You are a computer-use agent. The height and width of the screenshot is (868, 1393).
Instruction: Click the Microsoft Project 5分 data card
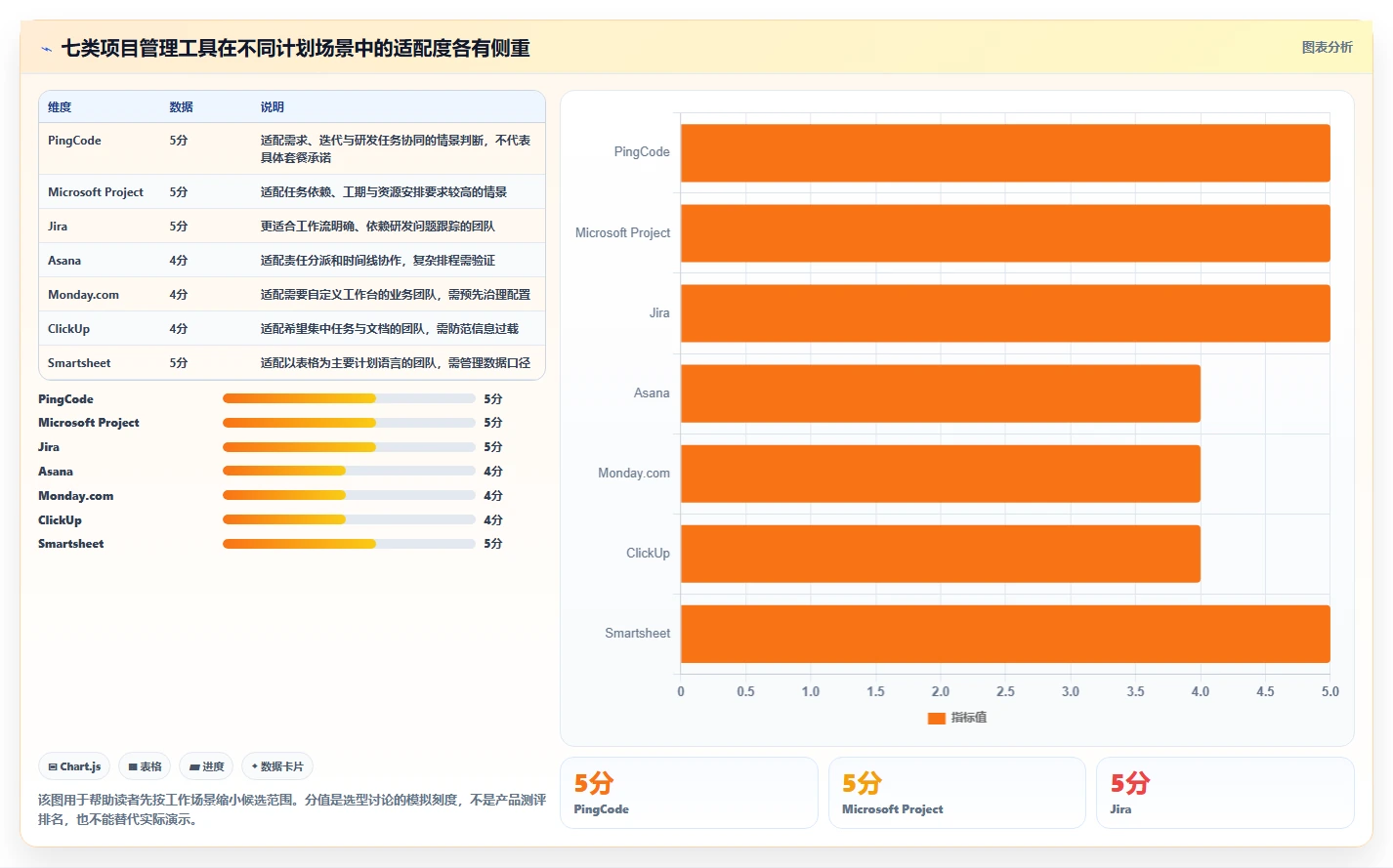pyautogui.click(x=957, y=793)
